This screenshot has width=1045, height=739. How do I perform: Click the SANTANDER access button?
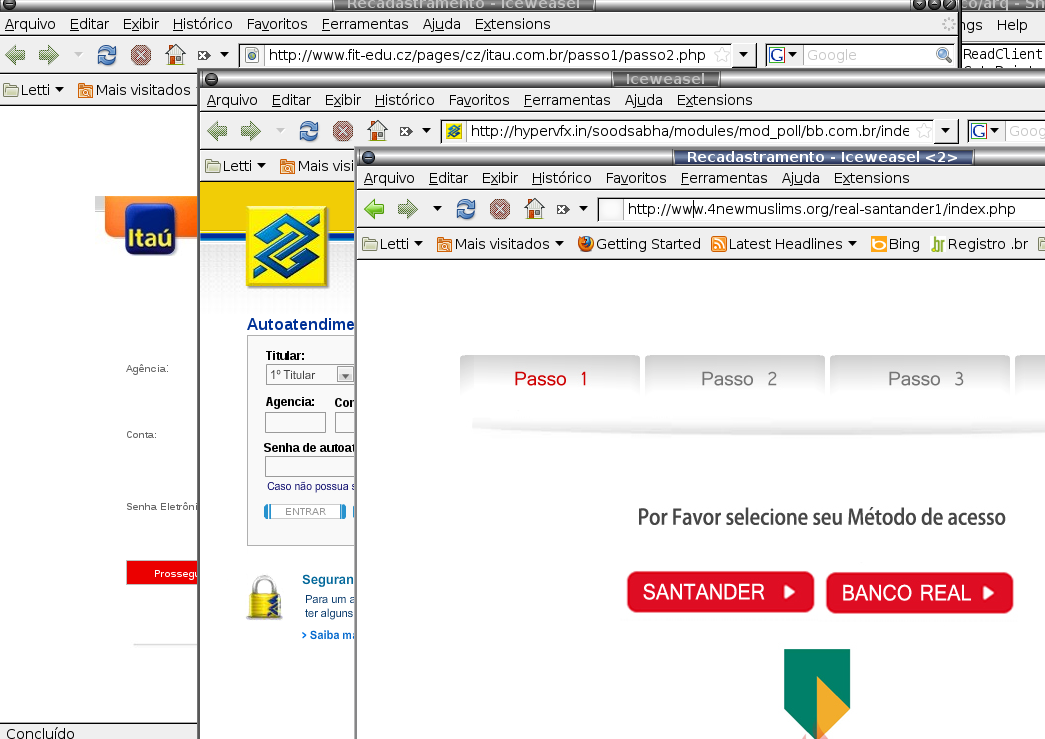click(x=720, y=592)
